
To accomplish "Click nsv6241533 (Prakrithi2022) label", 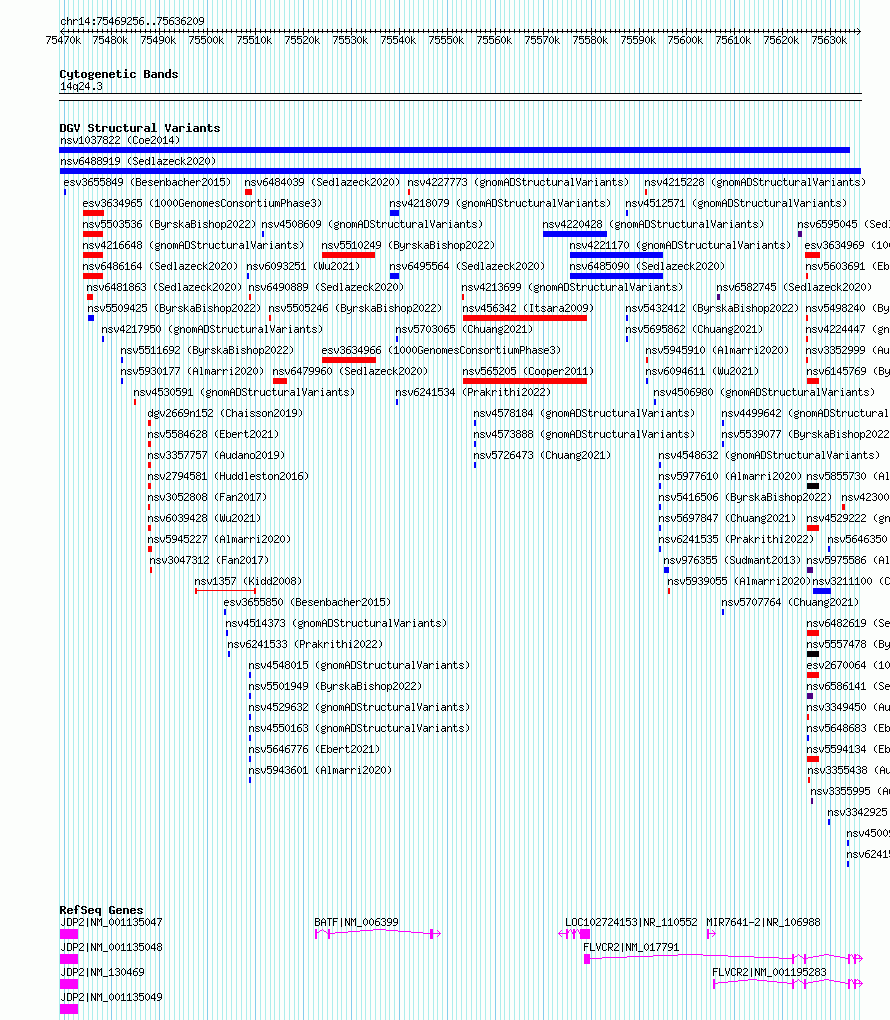I will pyautogui.click(x=305, y=644).
